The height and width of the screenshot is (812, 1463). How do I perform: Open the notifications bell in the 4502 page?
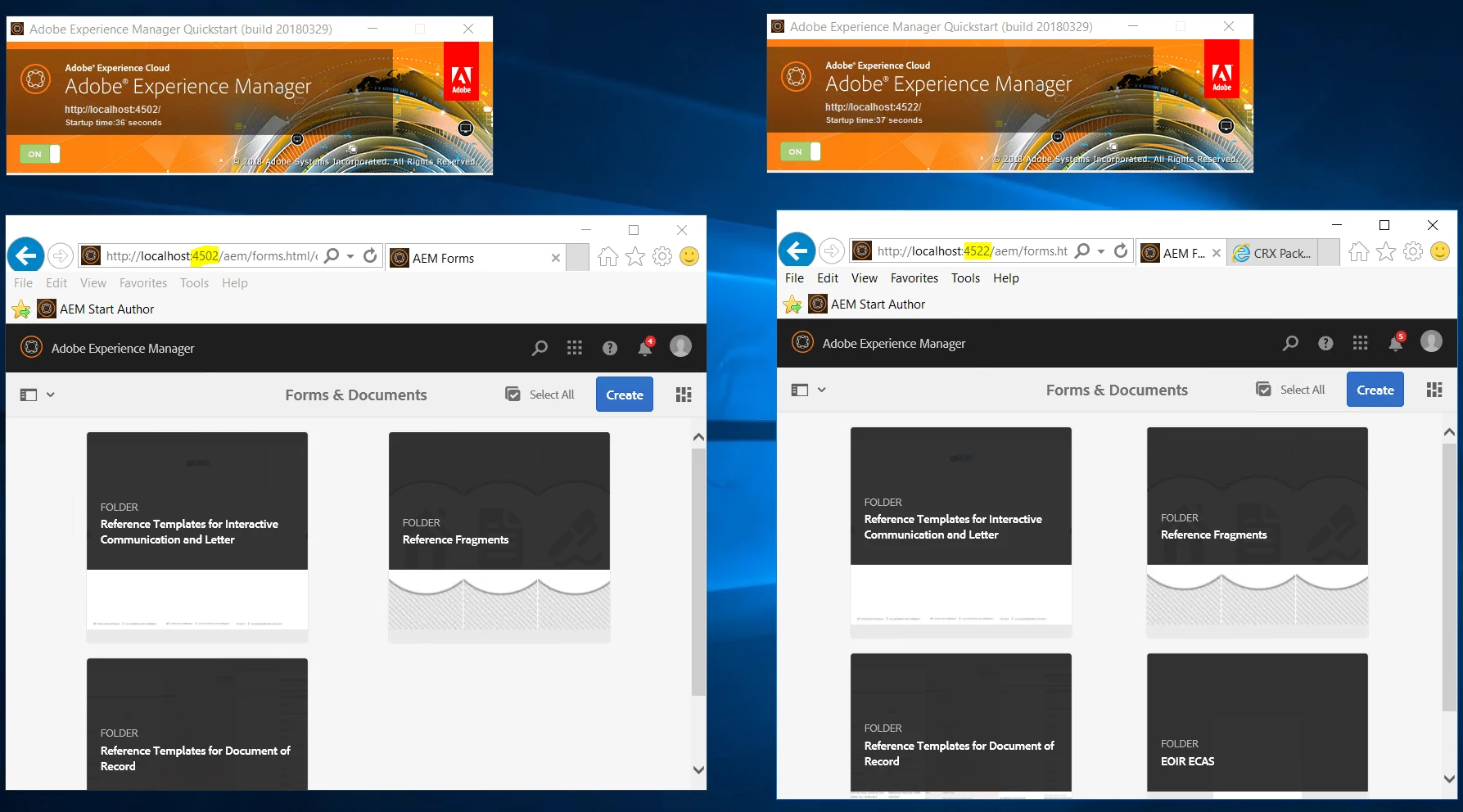(x=646, y=347)
